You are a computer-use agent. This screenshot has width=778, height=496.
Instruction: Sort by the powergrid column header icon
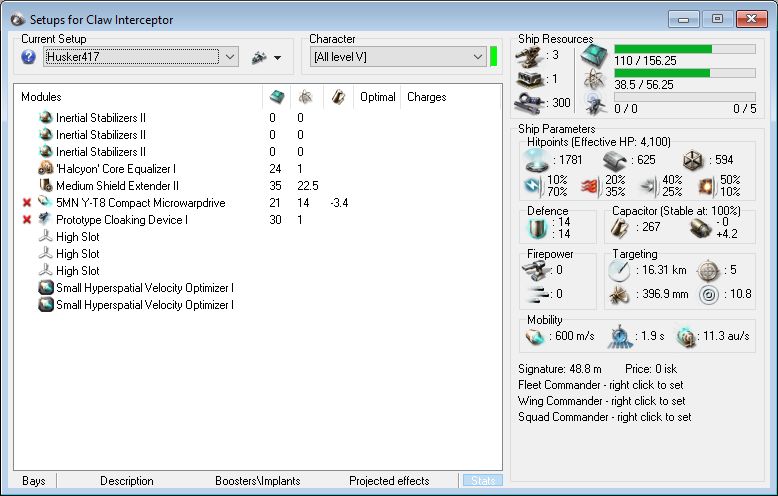[x=306, y=97]
